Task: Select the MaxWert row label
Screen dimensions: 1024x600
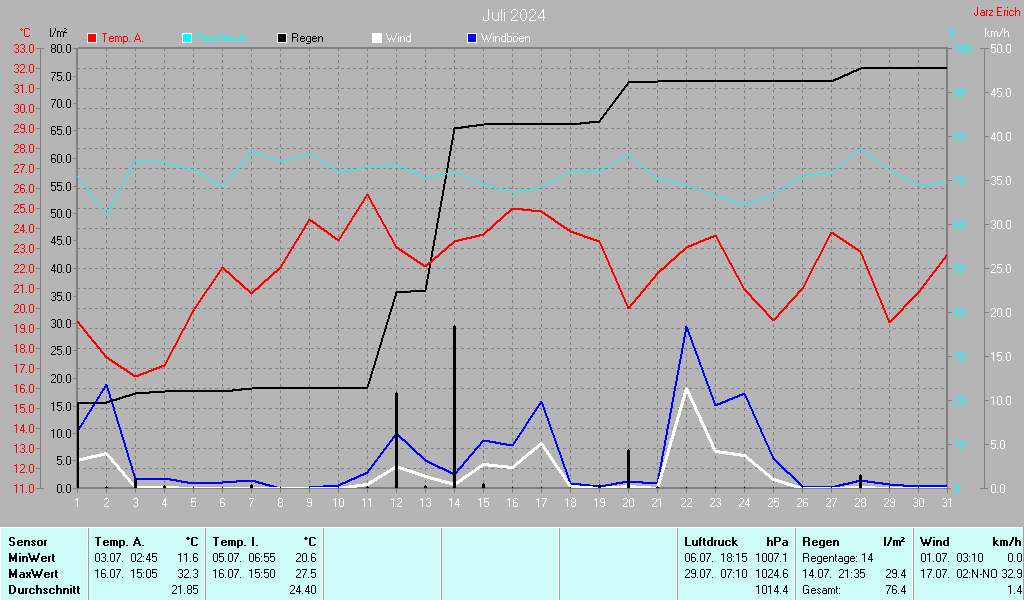Action: coord(32,574)
